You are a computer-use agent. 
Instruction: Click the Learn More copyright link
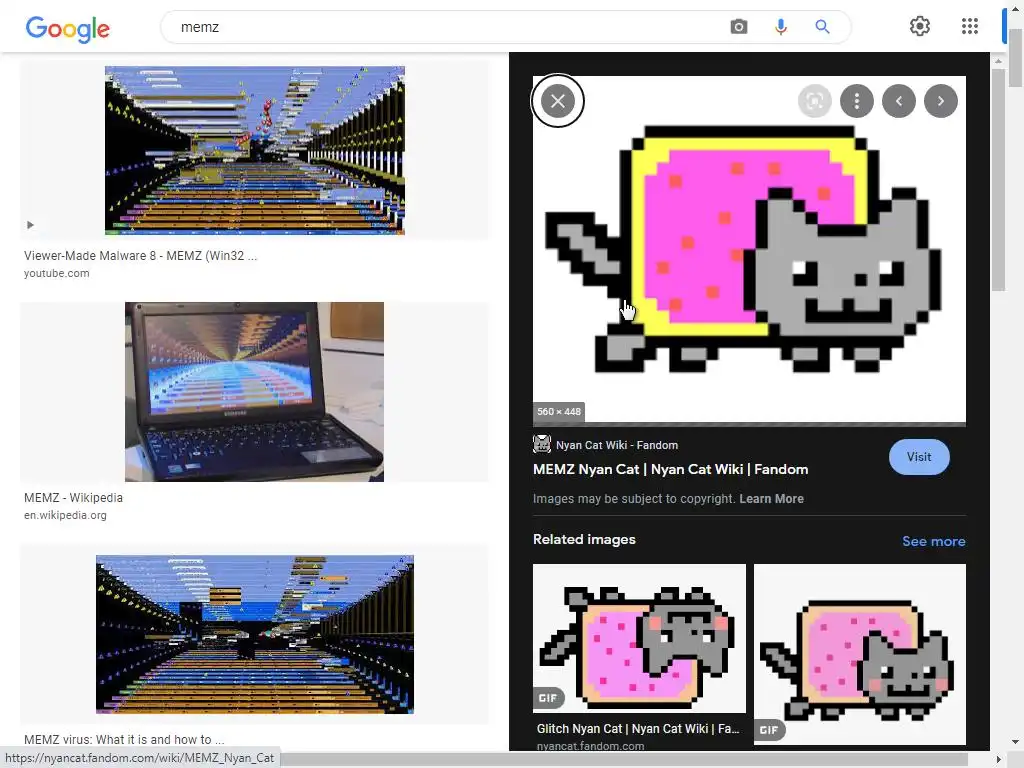[x=771, y=499]
